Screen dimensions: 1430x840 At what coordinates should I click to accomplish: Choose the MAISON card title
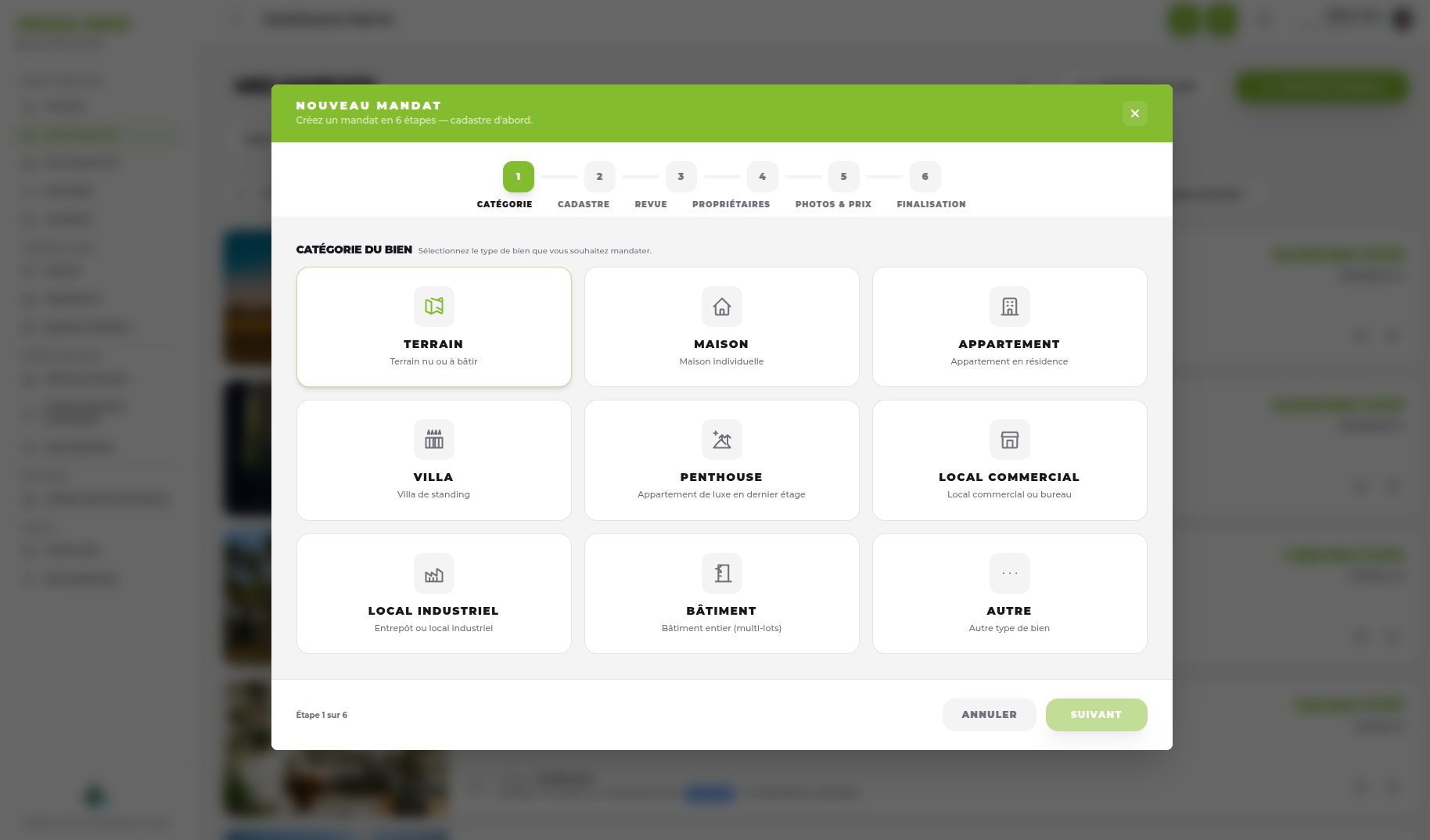(x=721, y=344)
